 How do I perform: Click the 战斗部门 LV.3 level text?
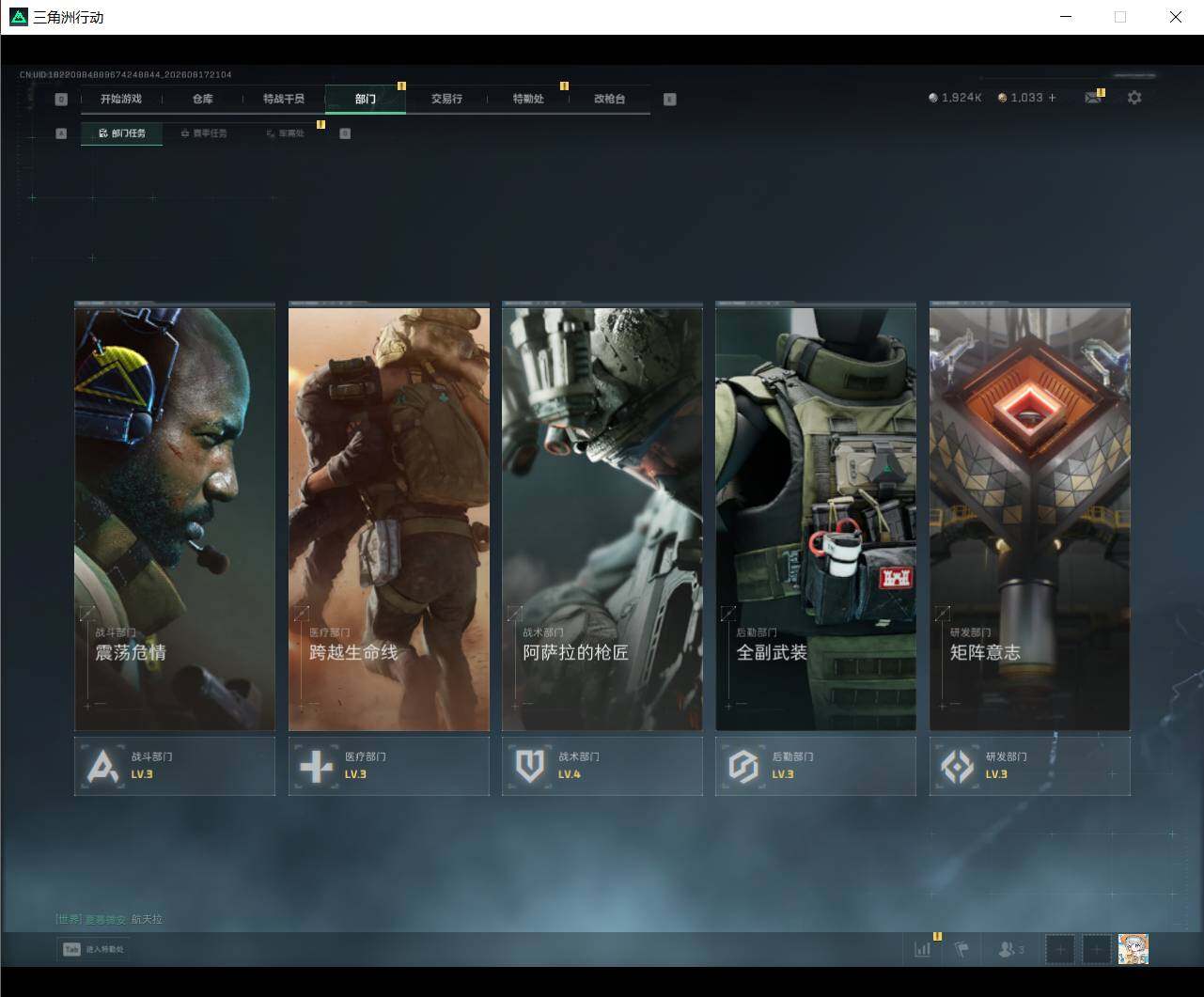[x=142, y=774]
